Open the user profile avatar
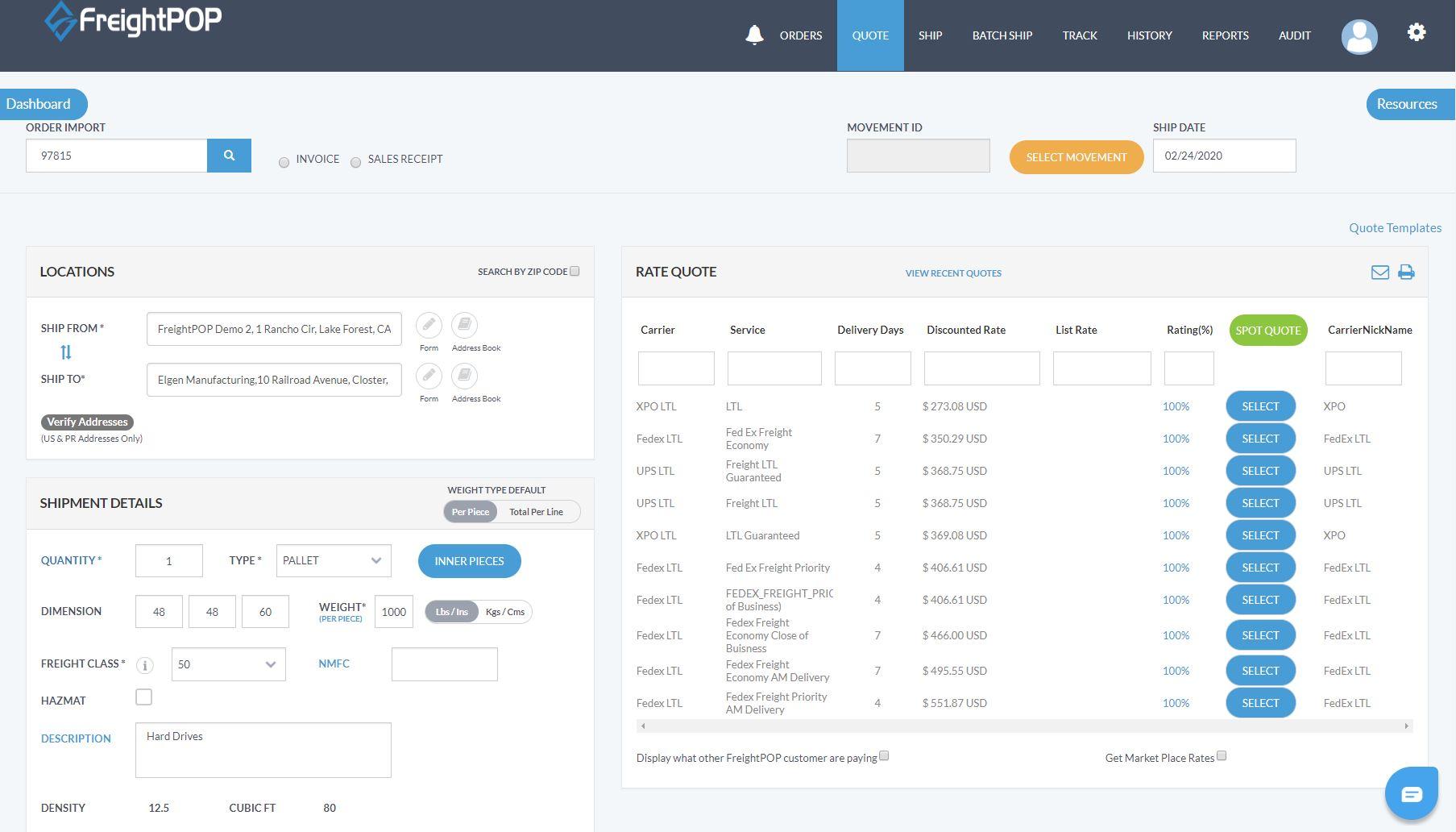The width and height of the screenshot is (1456, 832). [x=1359, y=36]
